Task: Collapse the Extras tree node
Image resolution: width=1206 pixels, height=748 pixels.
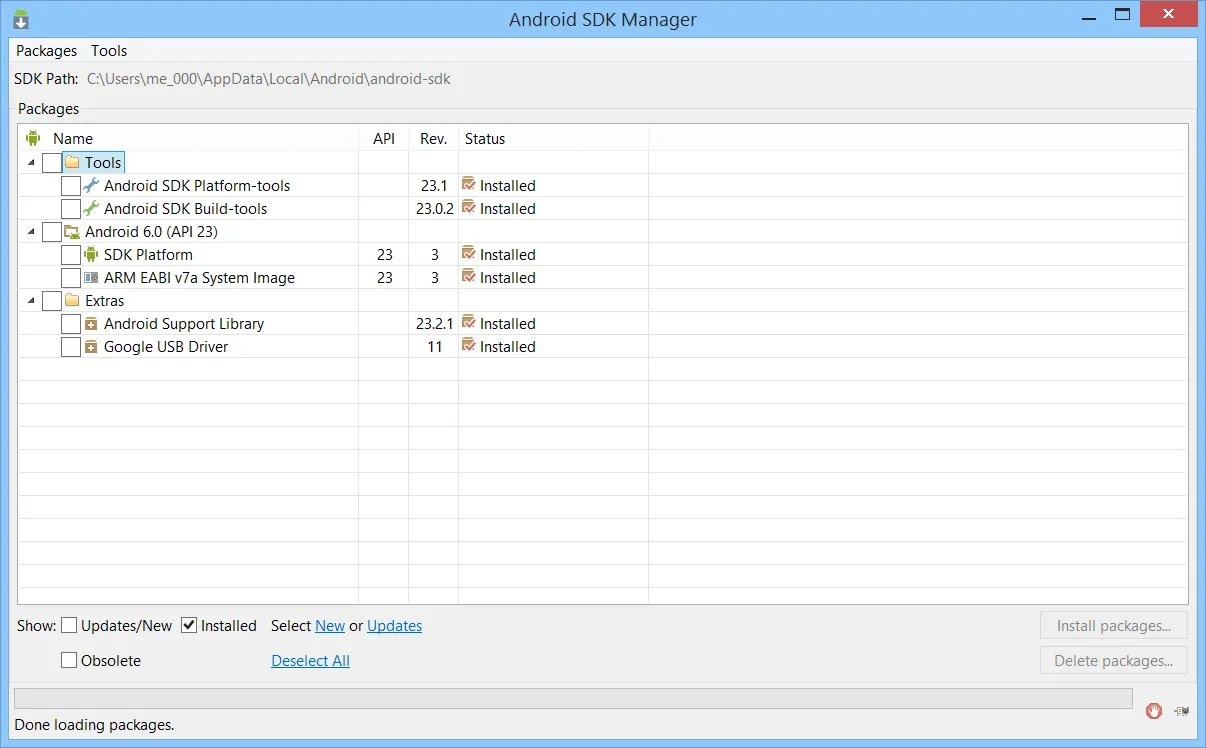Action: (x=31, y=300)
